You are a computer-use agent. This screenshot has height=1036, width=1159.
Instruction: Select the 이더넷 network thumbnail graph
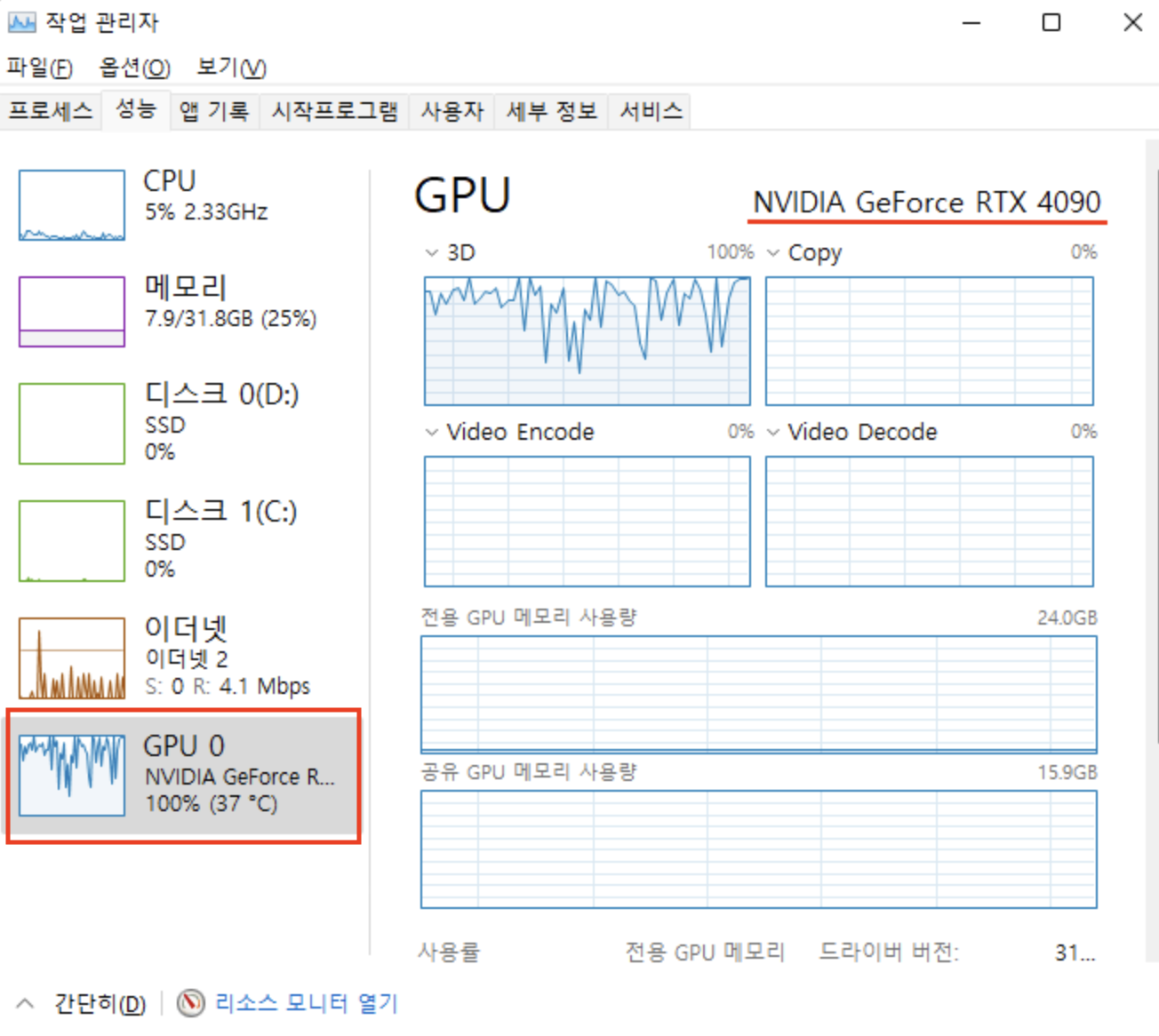pyautogui.click(x=72, y=658)
